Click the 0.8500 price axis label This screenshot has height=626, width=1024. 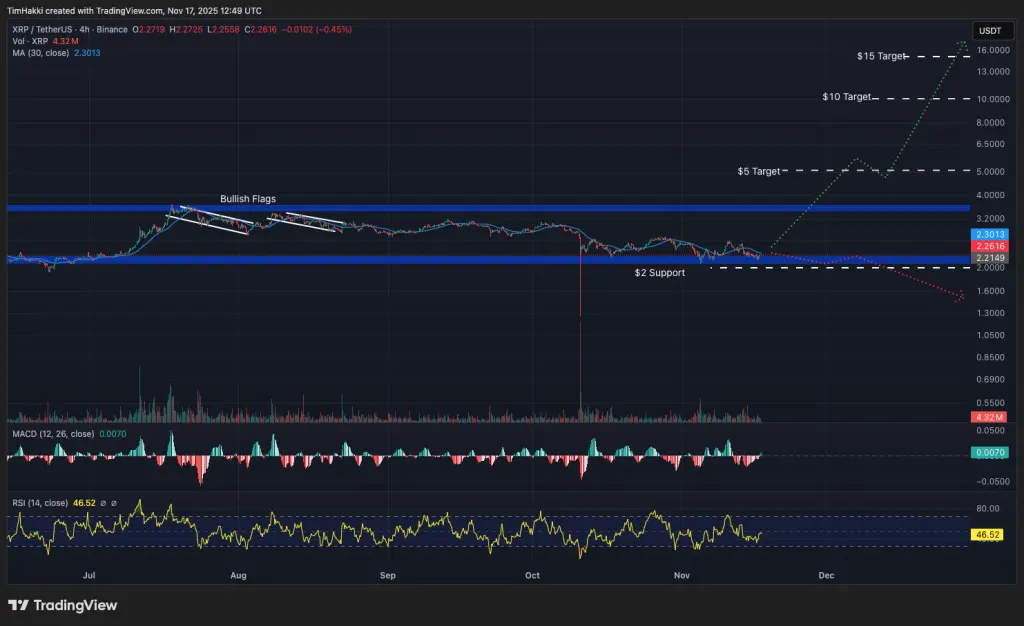[x=991, y=358]
